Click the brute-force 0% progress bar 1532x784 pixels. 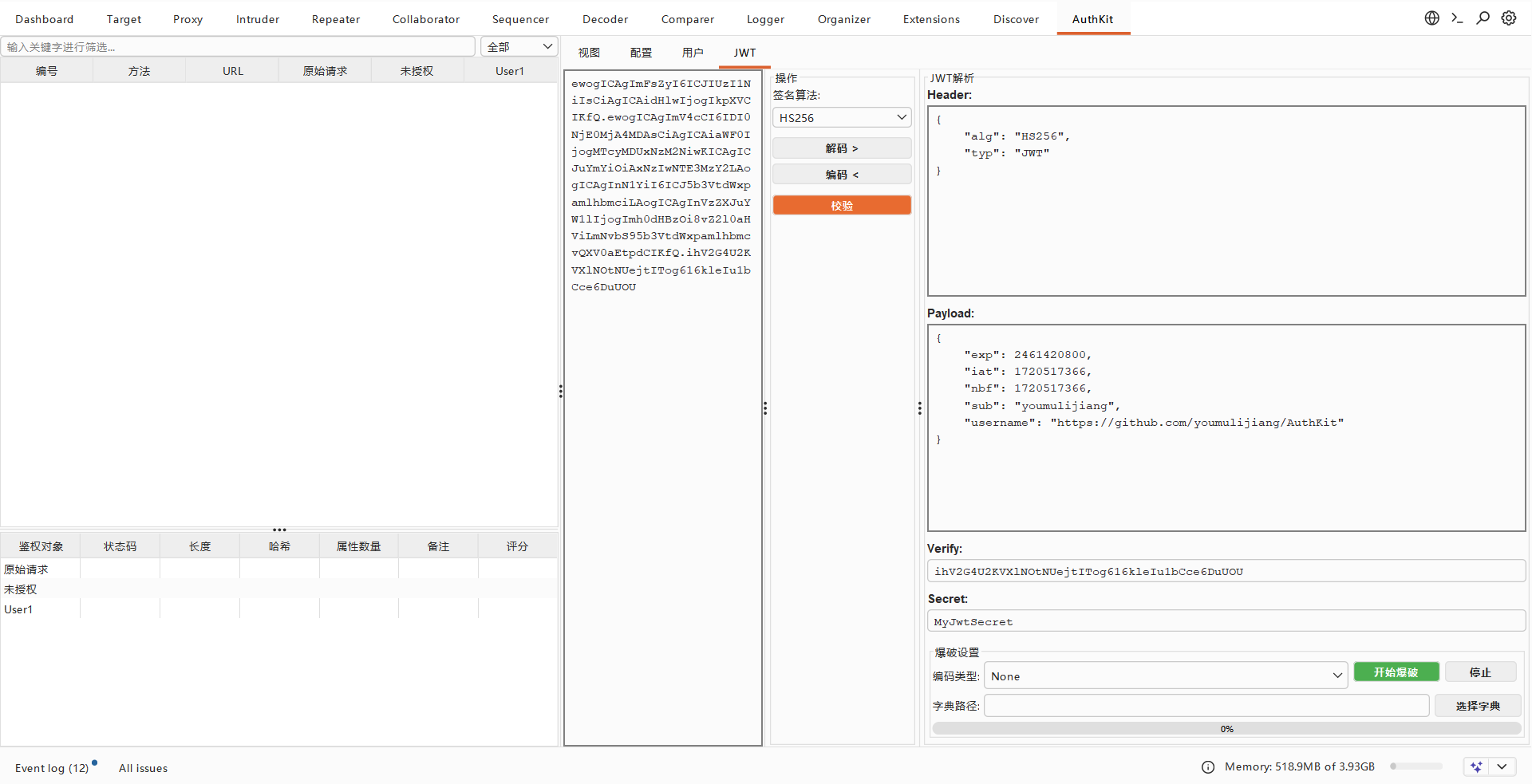(1226, 729)
